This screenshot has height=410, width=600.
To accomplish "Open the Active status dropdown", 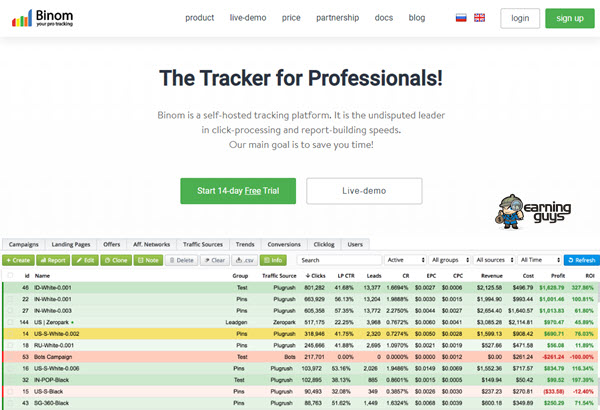I will tap(408, 260).
